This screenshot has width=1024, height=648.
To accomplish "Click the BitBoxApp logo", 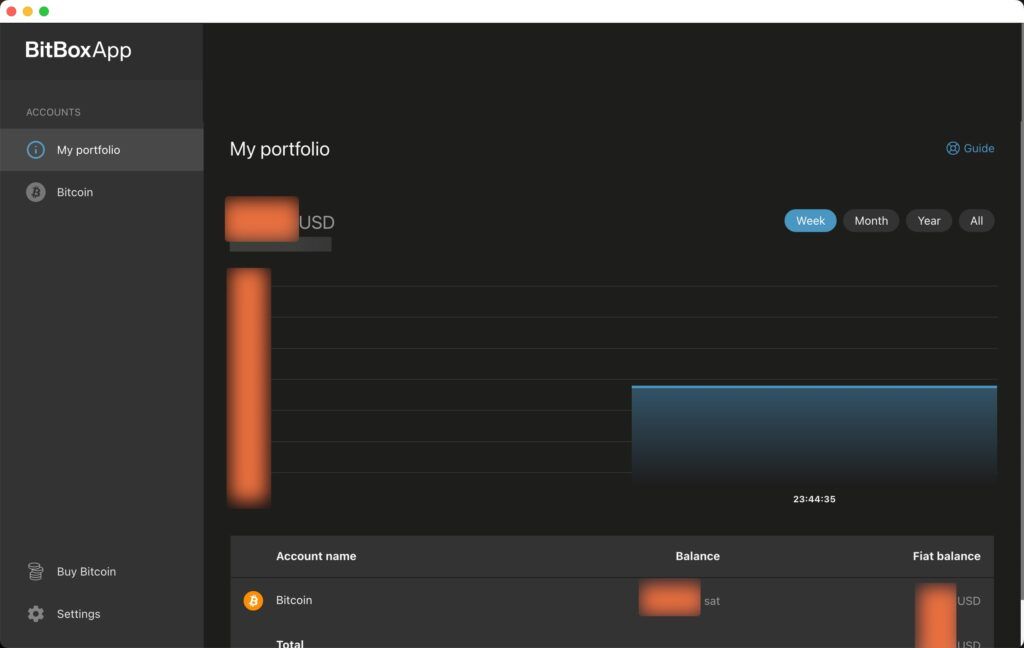I will pyautogui.click(x=78, y=50).
